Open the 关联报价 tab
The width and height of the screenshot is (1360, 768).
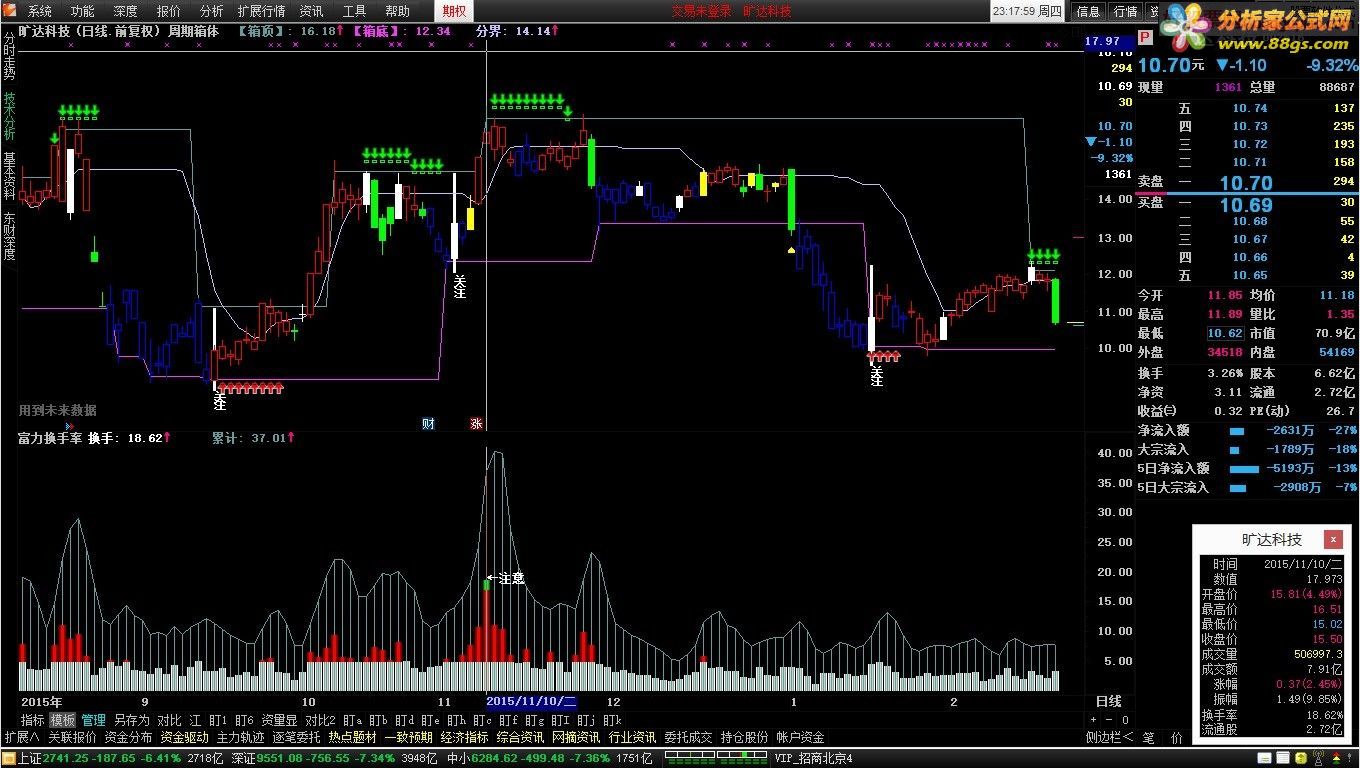(x=72, y=738)
